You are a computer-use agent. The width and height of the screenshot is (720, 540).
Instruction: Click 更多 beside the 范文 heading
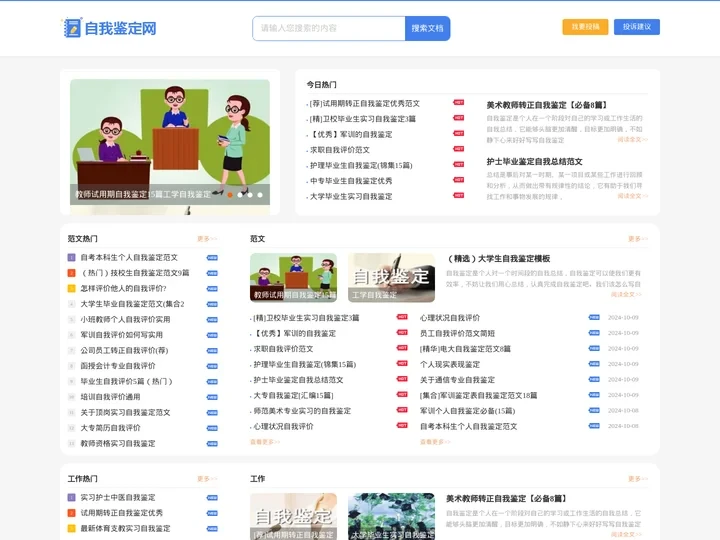pyautogui.click(x=638, y=238)
